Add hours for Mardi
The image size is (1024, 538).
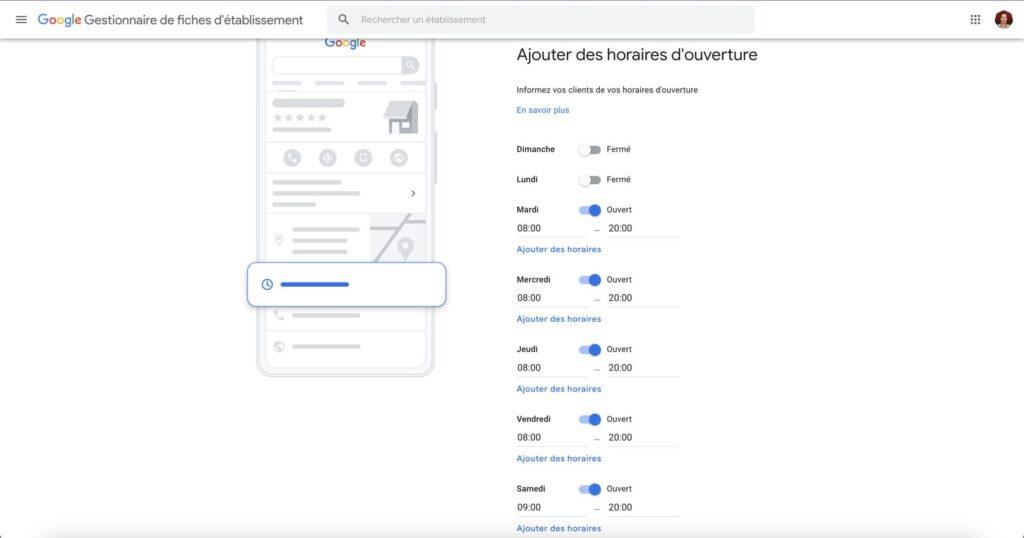click(558, 249)
